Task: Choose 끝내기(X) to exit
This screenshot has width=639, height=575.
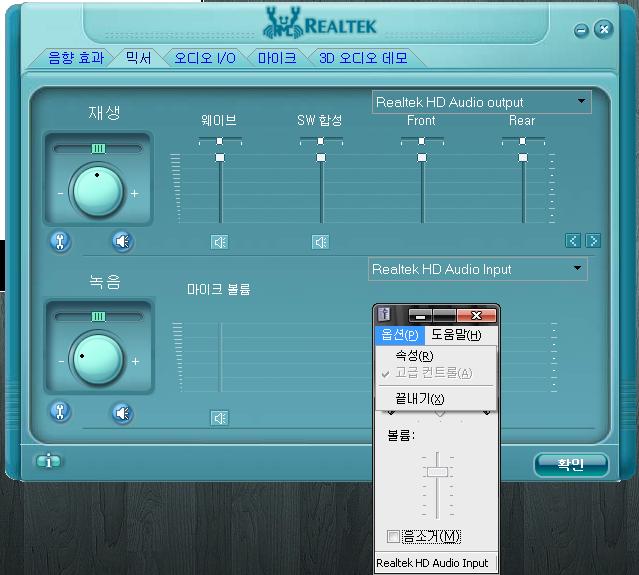Action: coord(436,398)
